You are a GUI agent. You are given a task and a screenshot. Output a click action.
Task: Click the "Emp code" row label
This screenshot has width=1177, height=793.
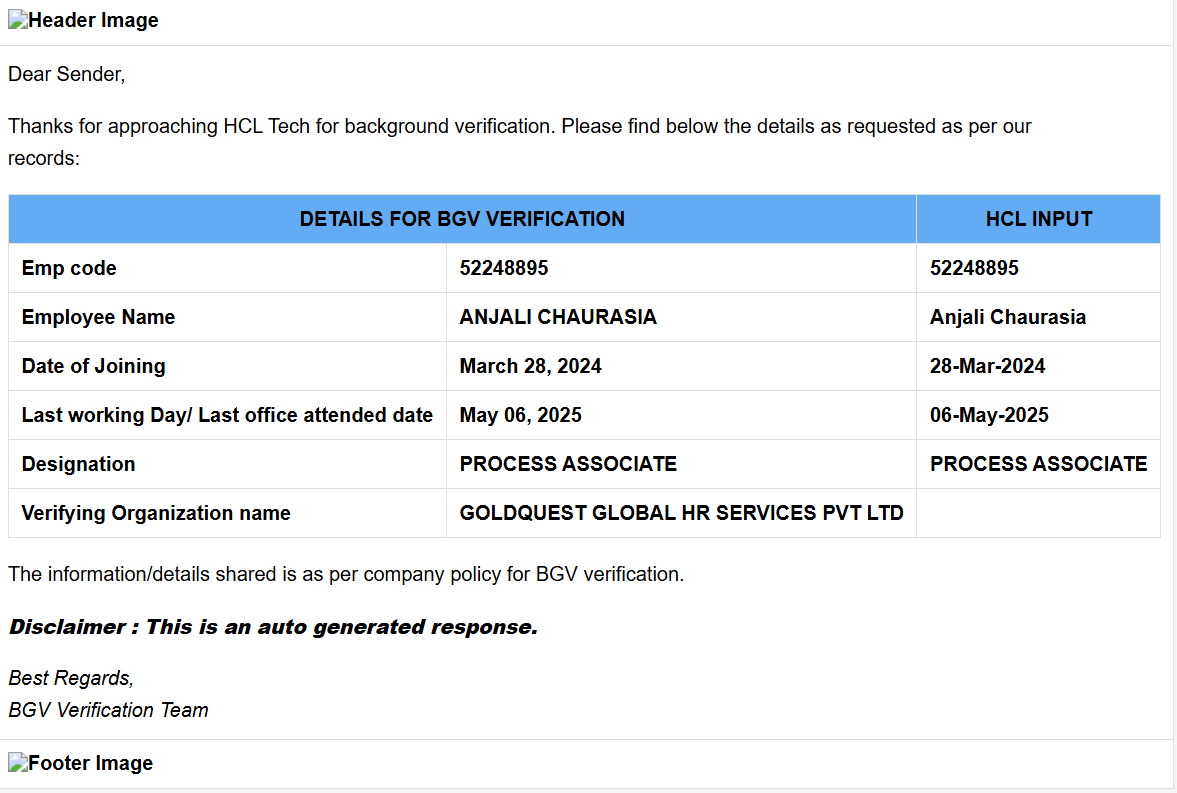click(x=69, y=268)
